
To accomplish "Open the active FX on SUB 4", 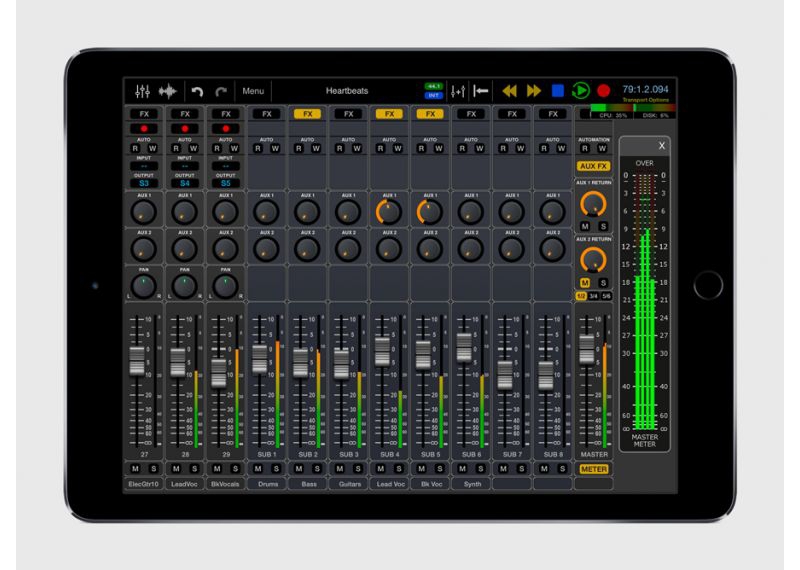I will pos(389,114).
